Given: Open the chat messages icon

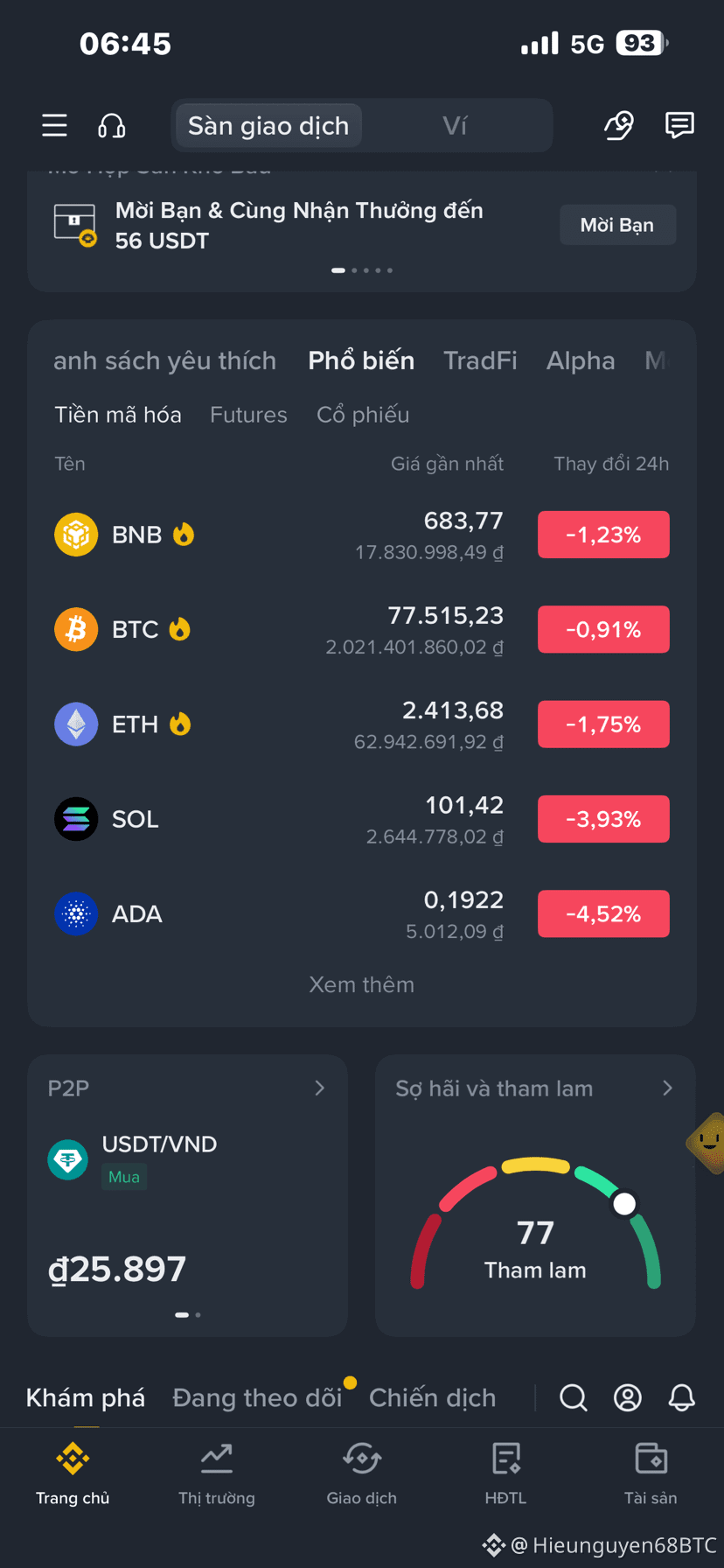Looking at the screenshot, I should 679,125.
